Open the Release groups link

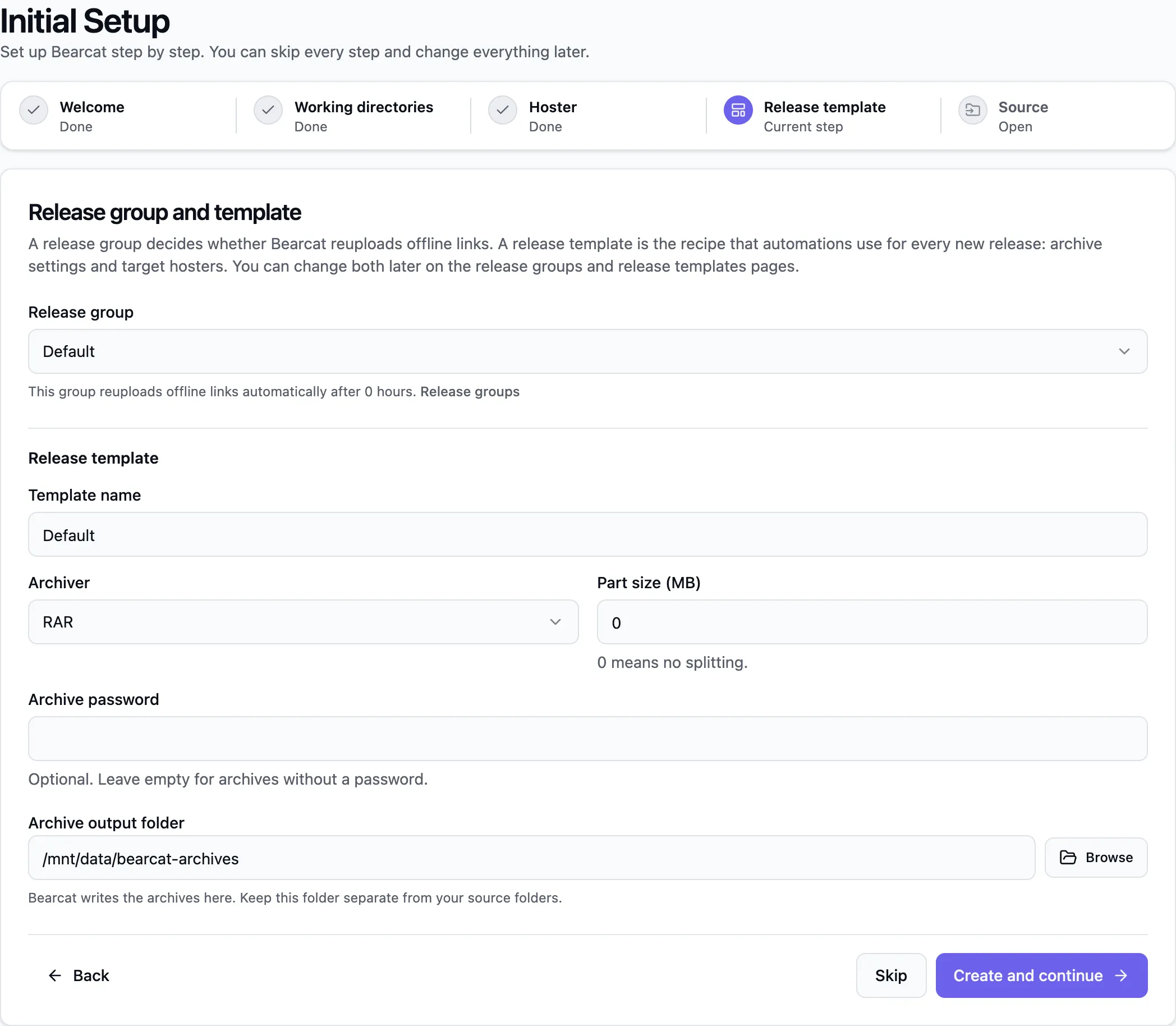coord(470,392)
